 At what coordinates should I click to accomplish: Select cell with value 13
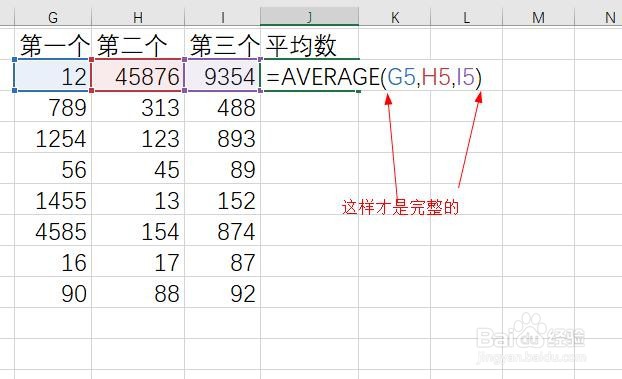tap(138, 199)
